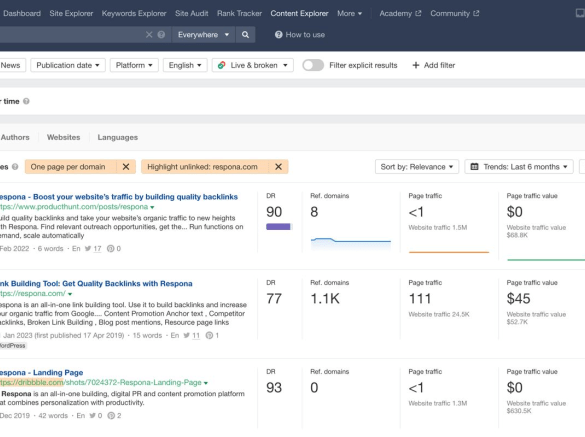The width and height of the screenshot is (585, 437).
Task: Click the How to use question icon
Action: pyautogui.click(x=278, y=35)
